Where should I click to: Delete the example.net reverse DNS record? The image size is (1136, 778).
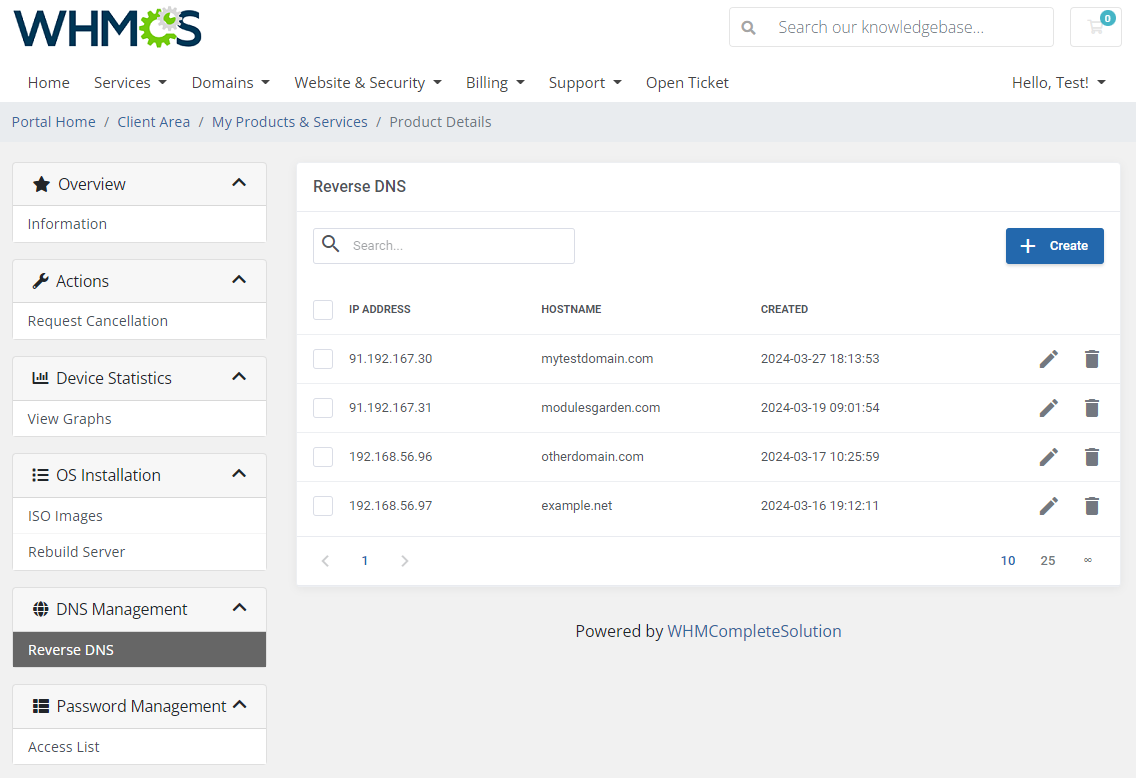1091,506
